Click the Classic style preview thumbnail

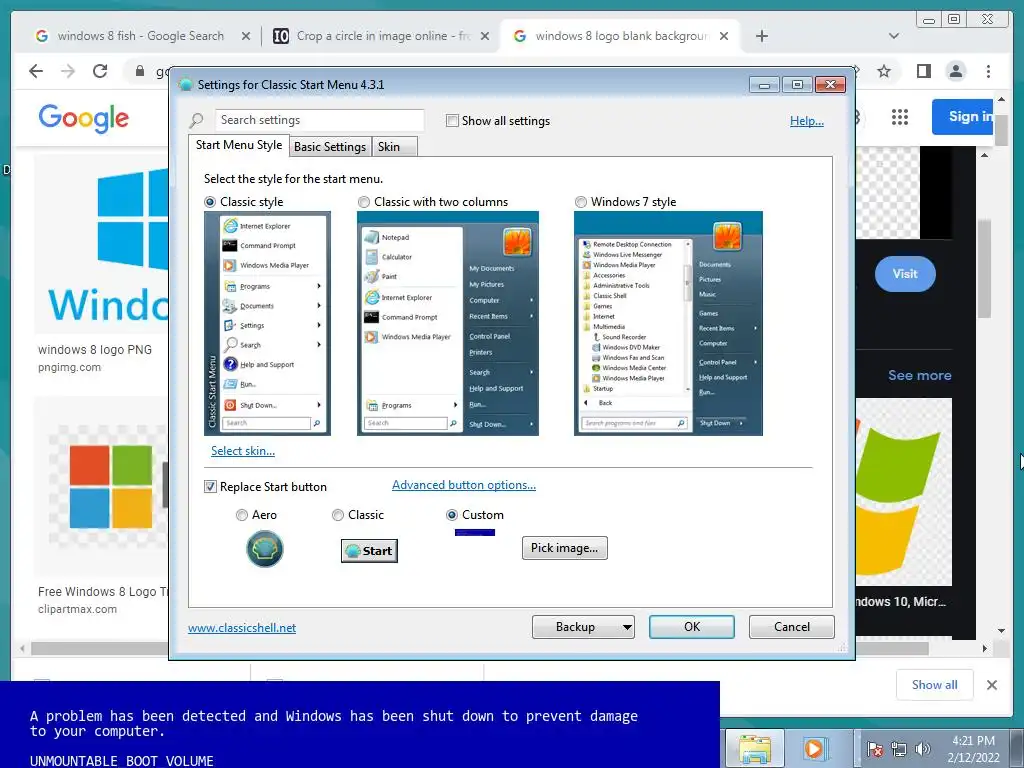pos(267,323)
